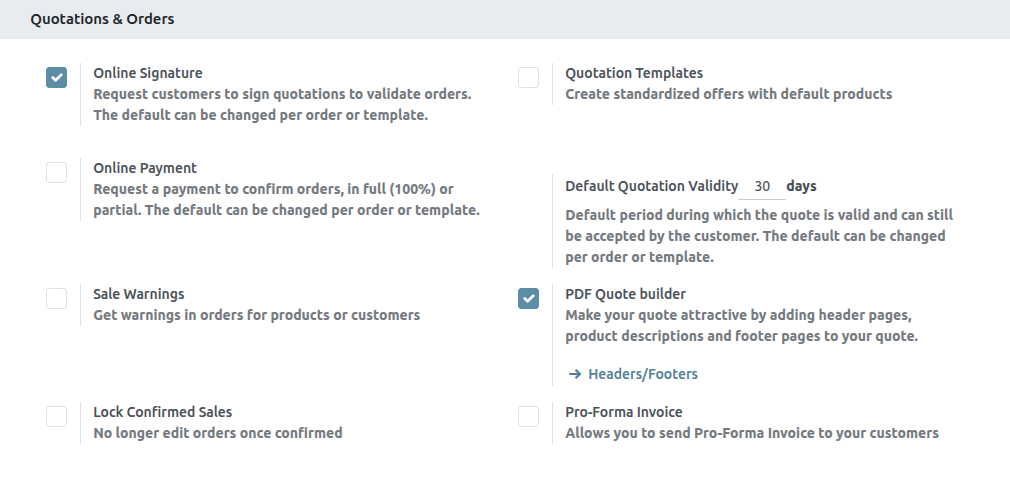Click the Default Quotation Validity label
Viewport: 1010px width, 491px height.
pos(651,186)
